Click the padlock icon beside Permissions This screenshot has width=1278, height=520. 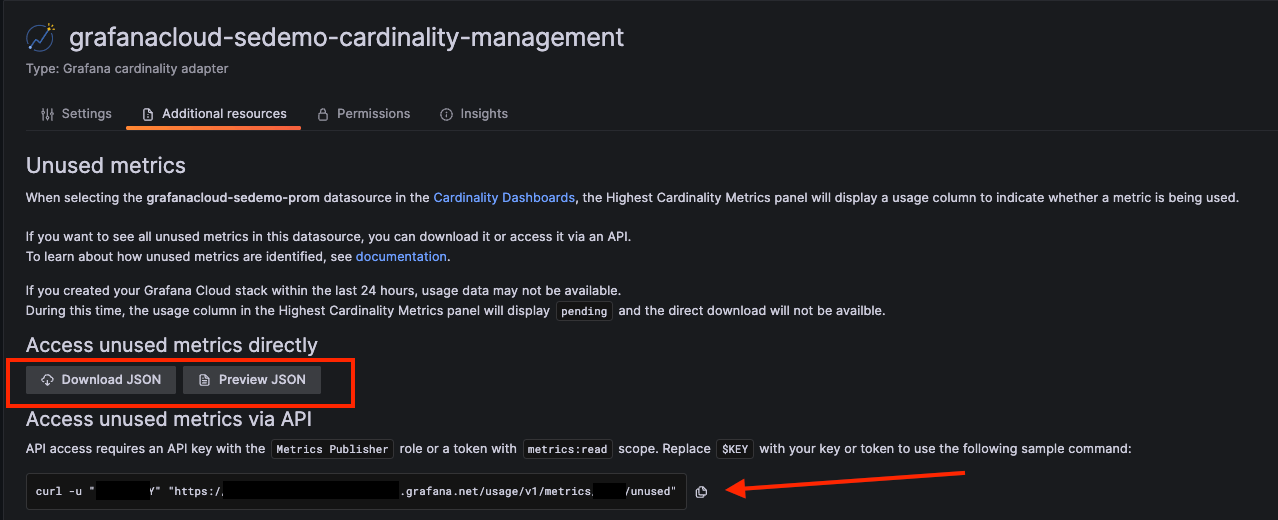point(323,114)
